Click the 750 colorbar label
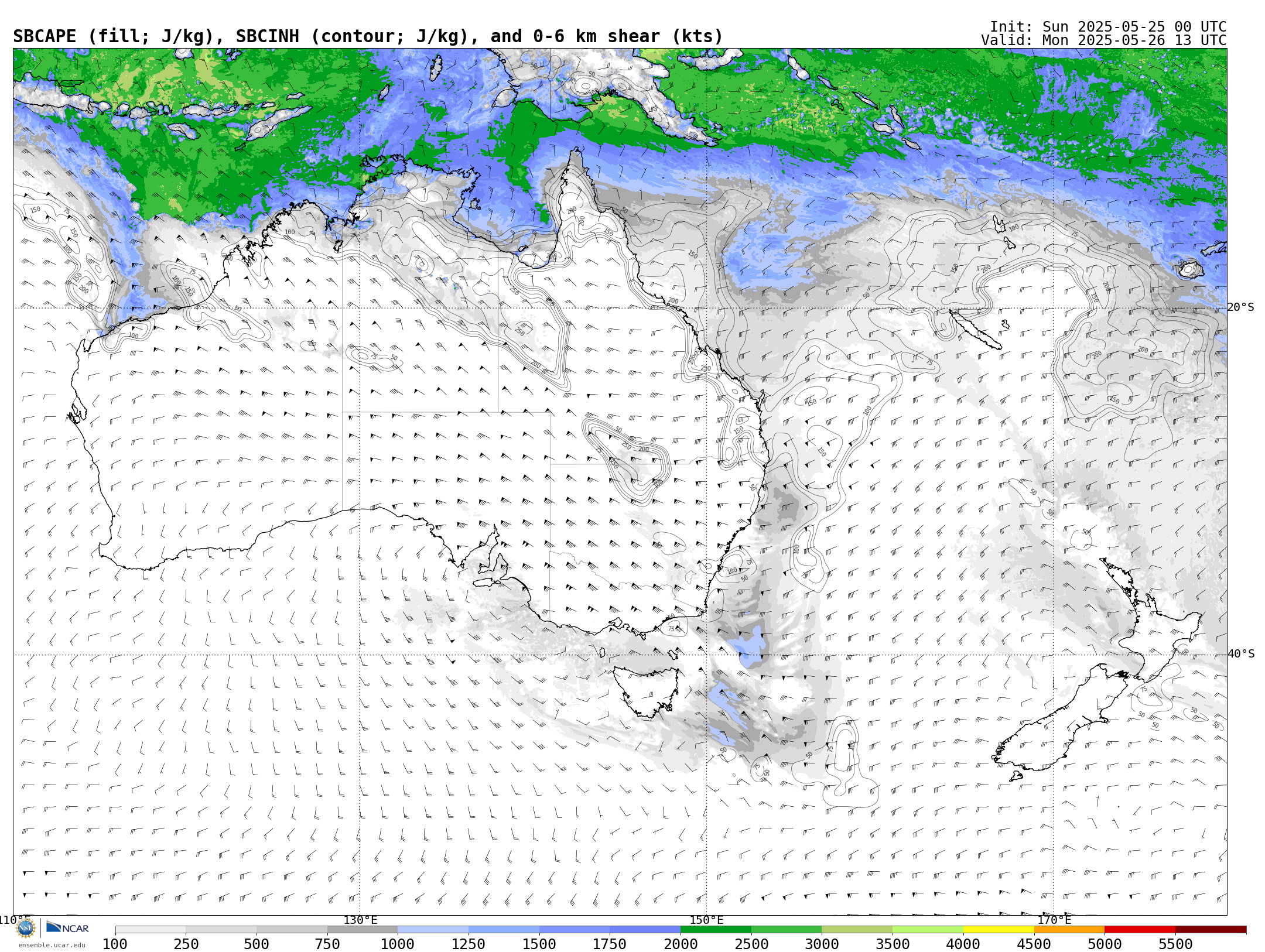The width and height of the screenshot is (1265, 952). [x=327, y=944]
